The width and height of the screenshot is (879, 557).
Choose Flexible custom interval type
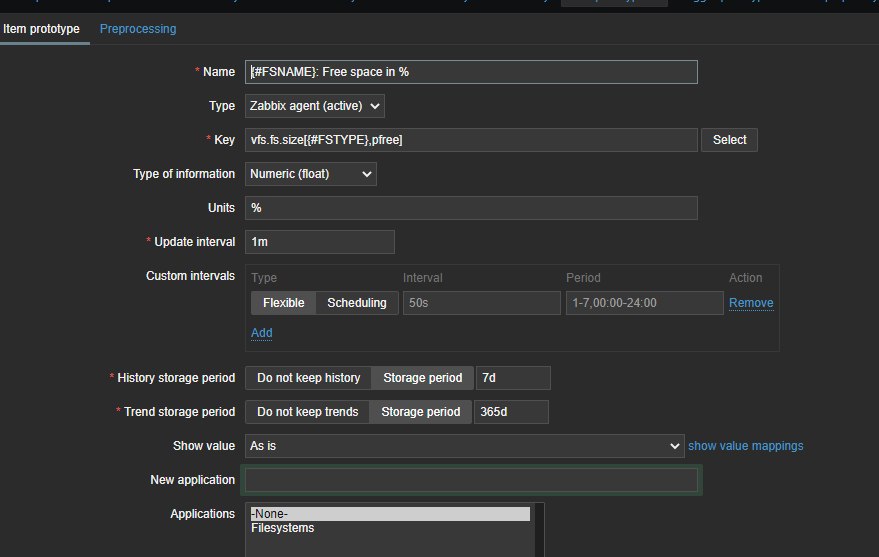coord(284,303)
